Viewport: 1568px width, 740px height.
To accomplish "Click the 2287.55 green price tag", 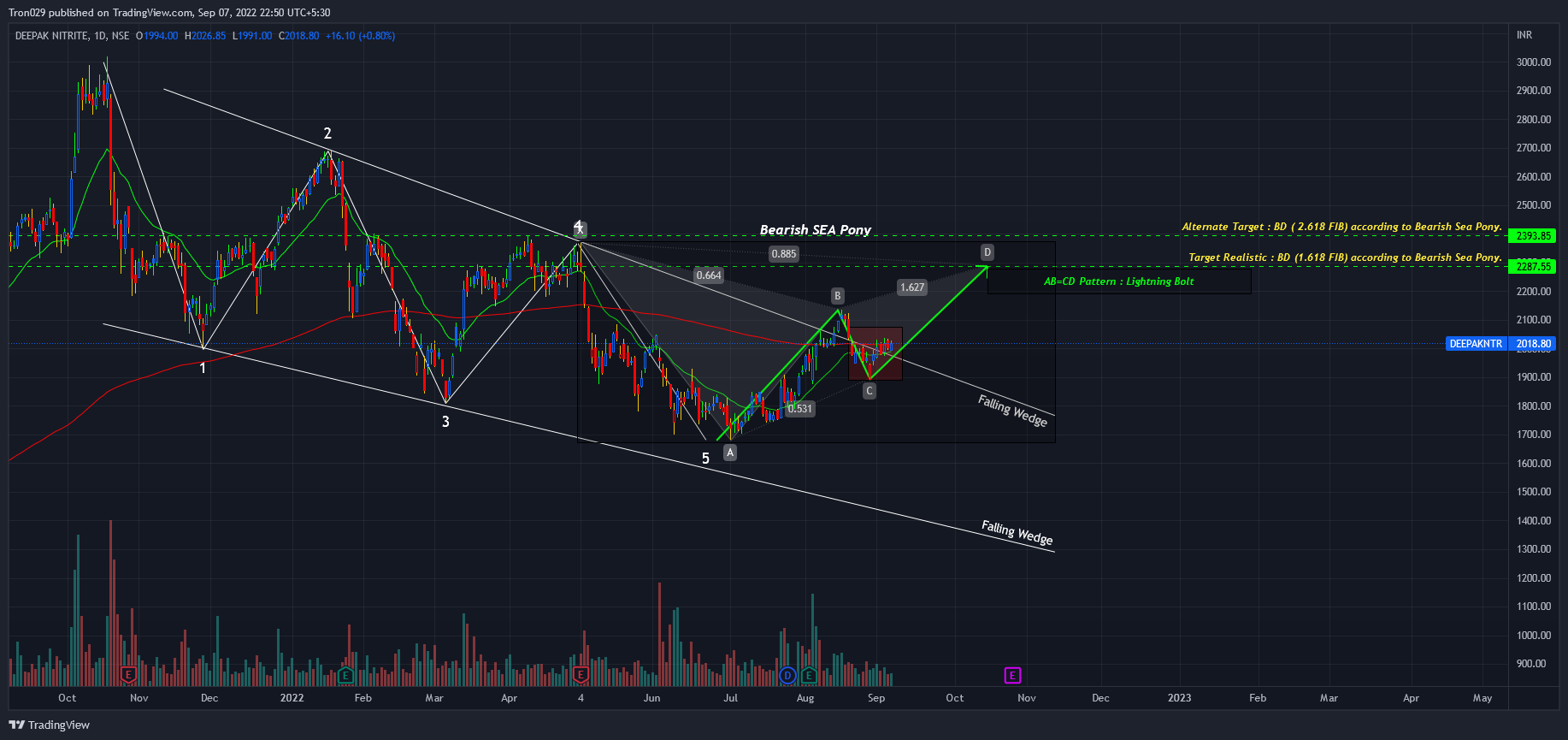I will point(1534,267).
